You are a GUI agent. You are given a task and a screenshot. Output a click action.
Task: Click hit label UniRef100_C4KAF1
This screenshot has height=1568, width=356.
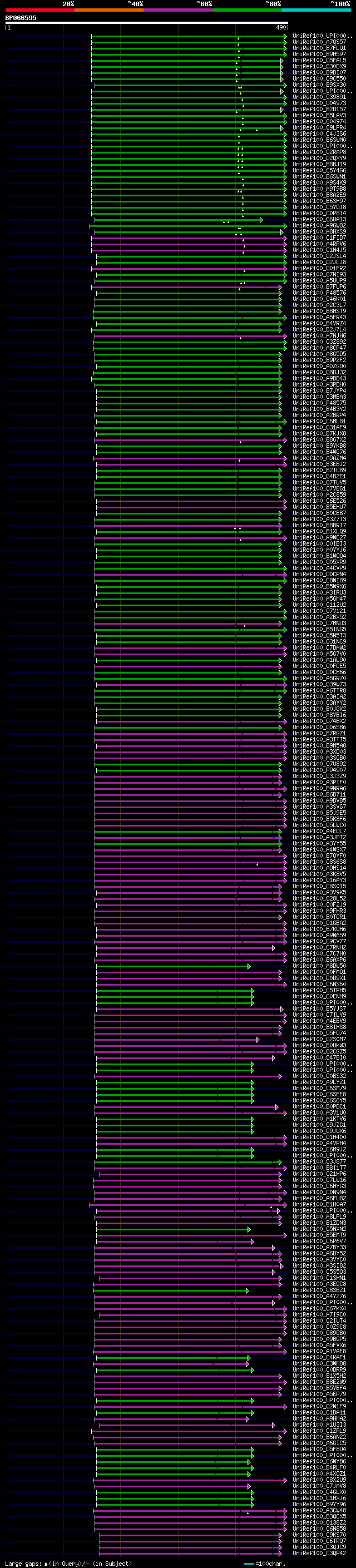pyautogui.click(x=319, y=1357)
